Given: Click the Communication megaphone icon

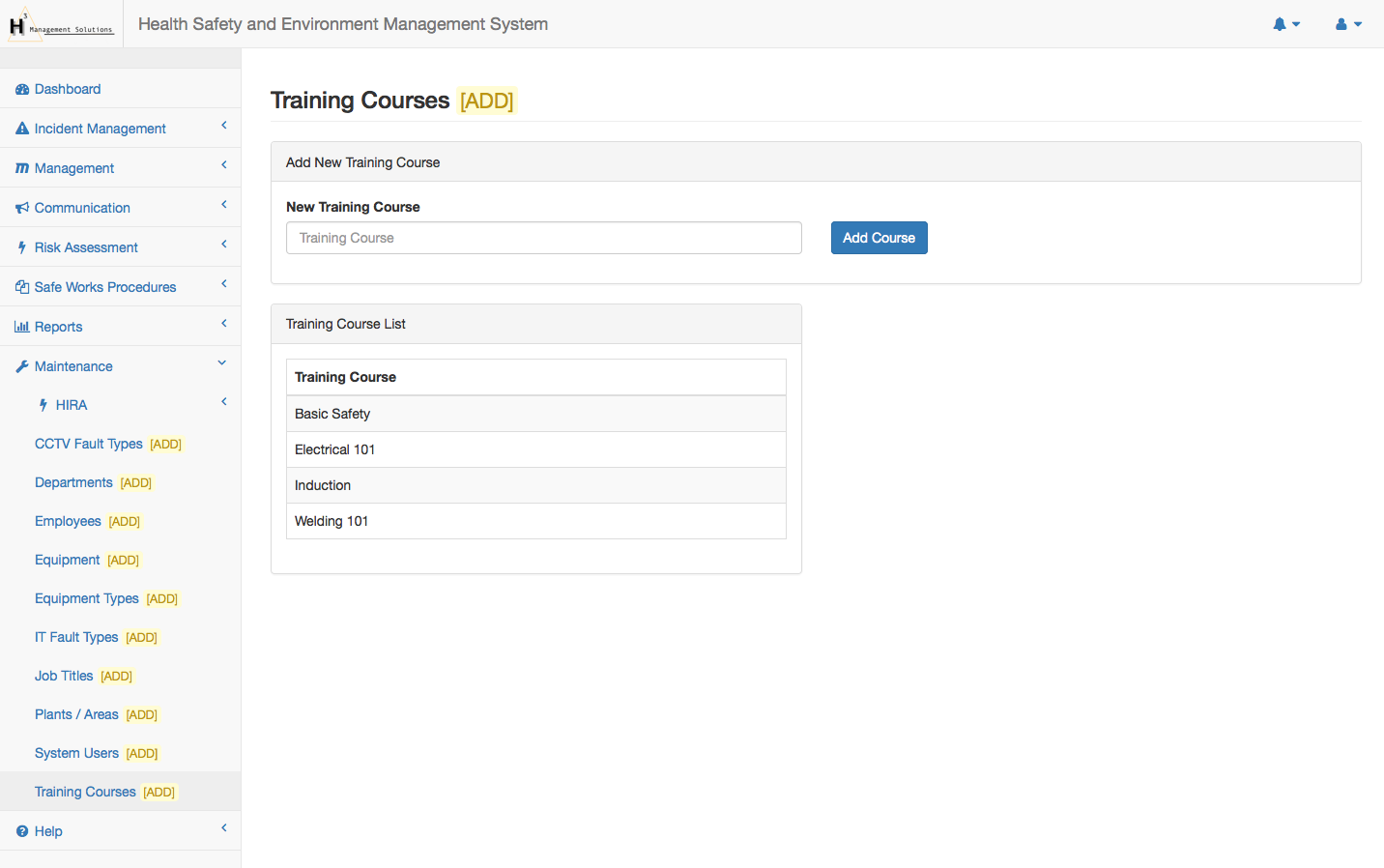Looking at the screenshot, I should tap(22, 208).
